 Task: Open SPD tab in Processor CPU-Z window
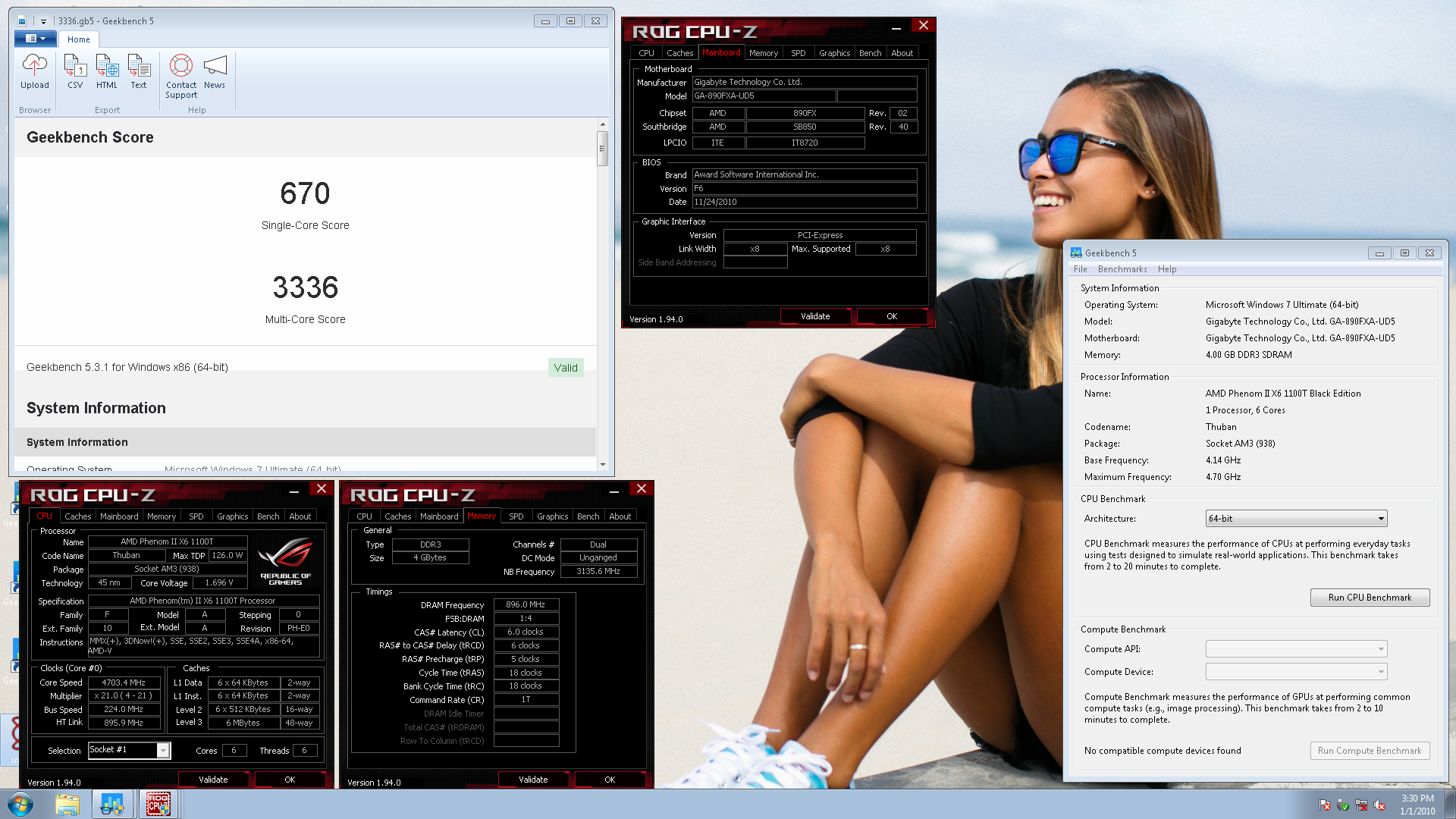(x=196, y=516)
